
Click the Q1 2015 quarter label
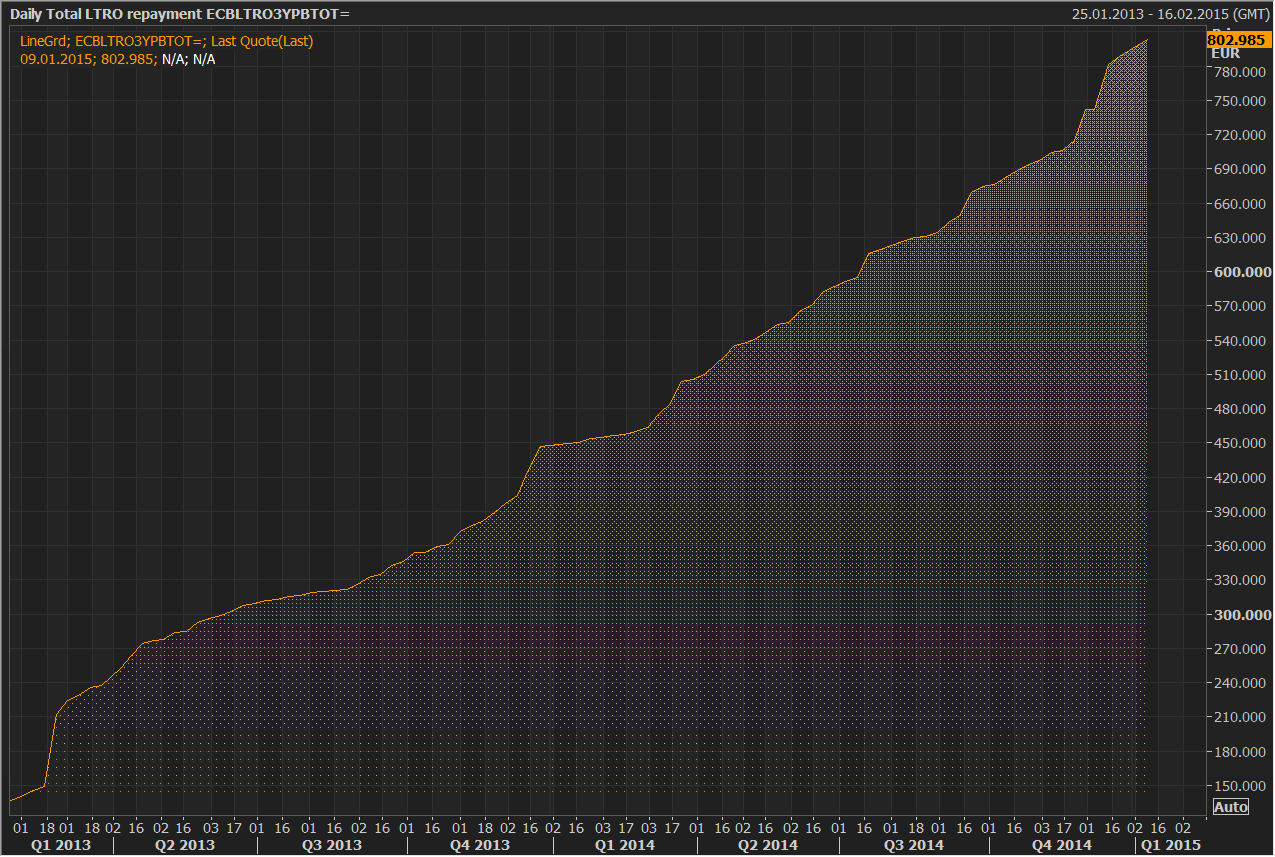point(1171,845)
